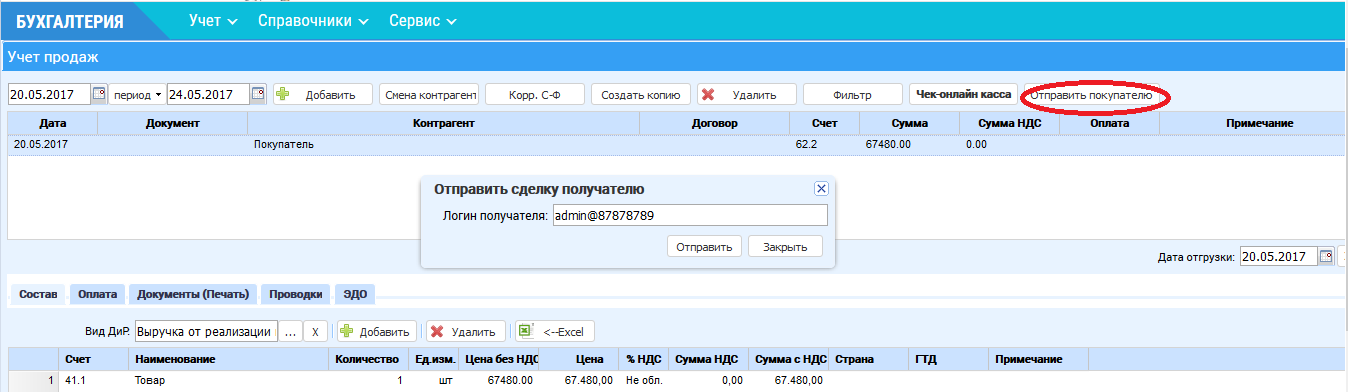Sort by the Документ column header
The height and width of the screenshot is (392, 1348).
173,123
